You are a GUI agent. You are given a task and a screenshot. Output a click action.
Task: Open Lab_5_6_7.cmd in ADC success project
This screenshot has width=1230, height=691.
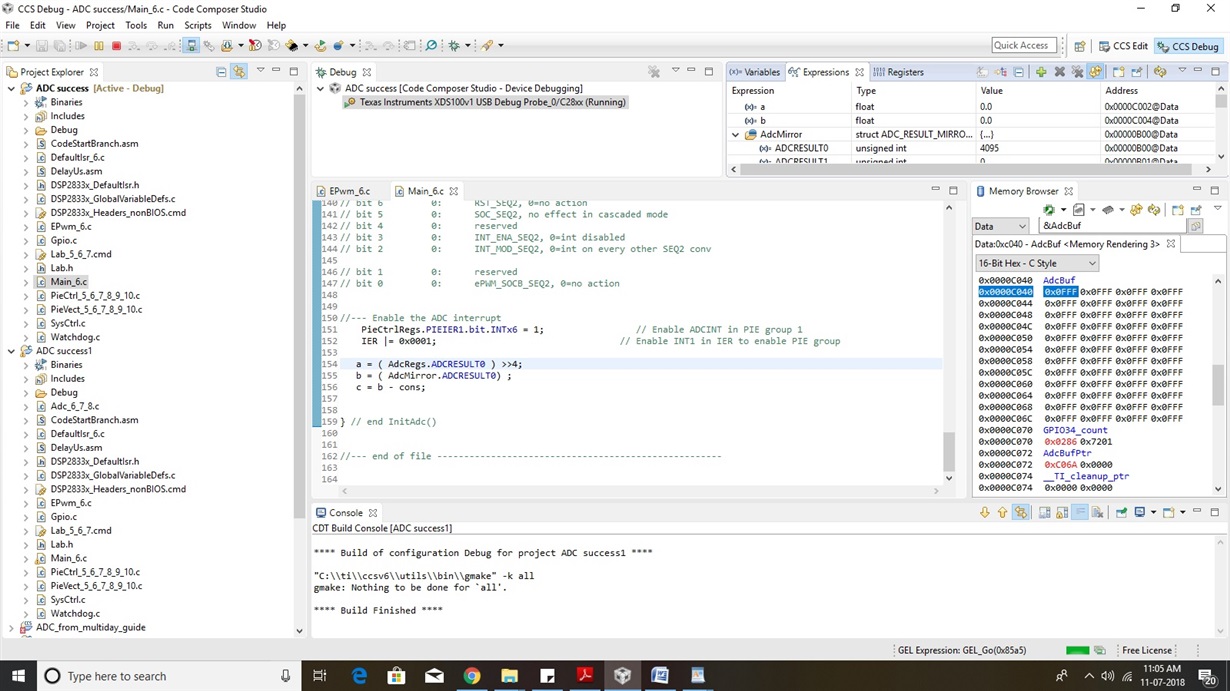click(x=81, y=254)
